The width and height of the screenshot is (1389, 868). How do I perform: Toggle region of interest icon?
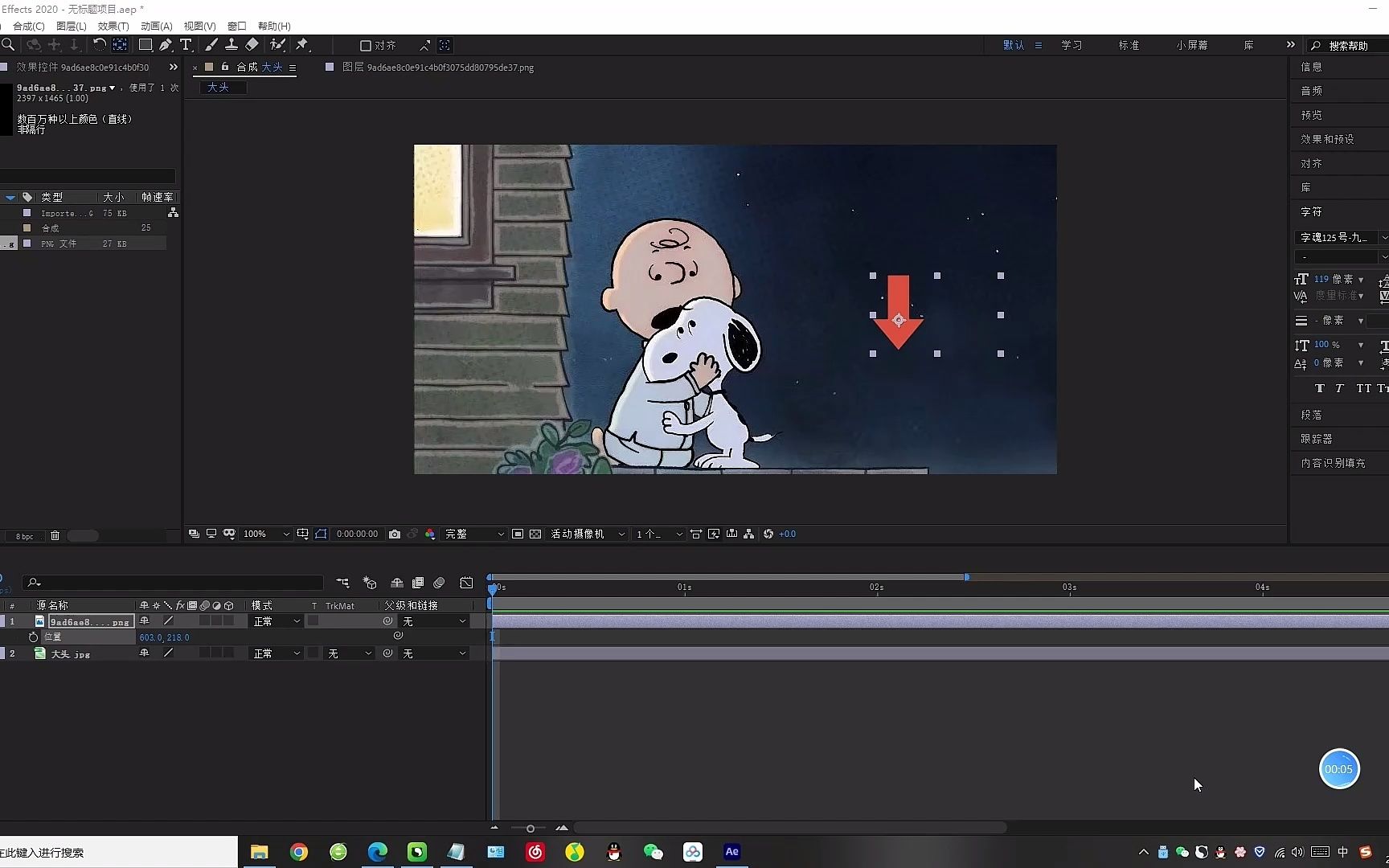(x=518, y=534)
